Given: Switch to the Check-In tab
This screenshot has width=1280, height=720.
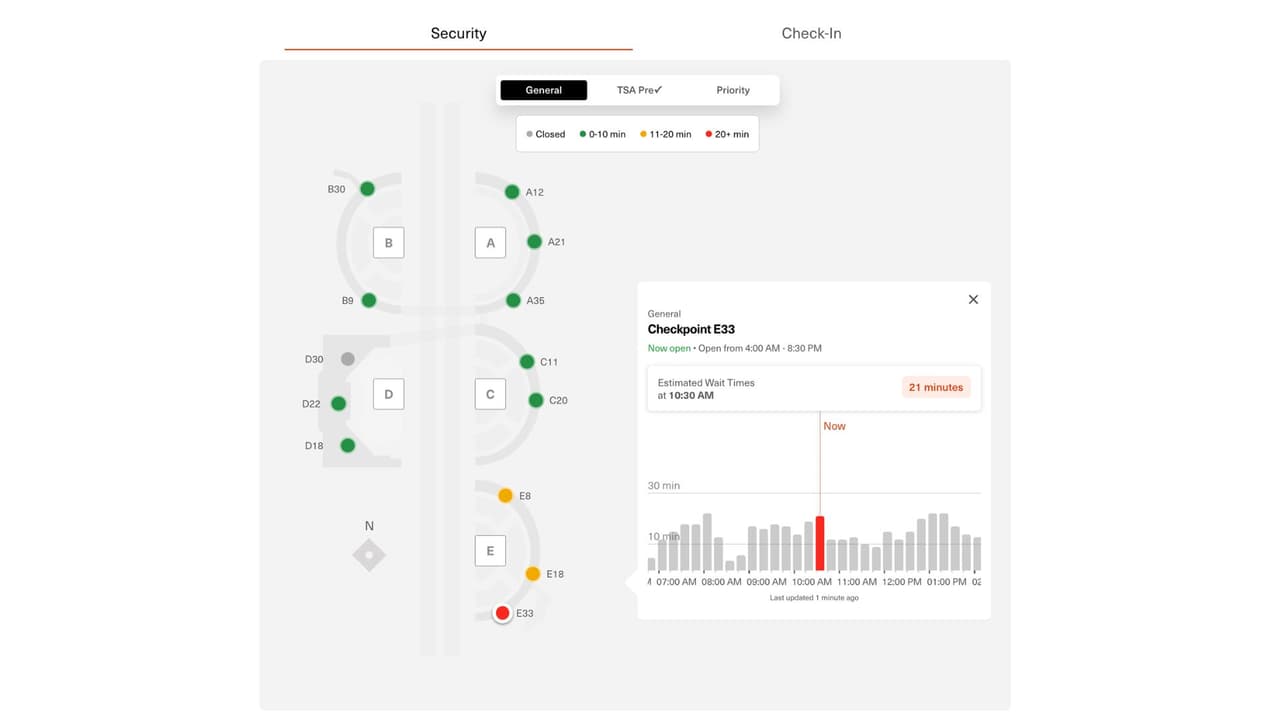Looking at the screenshot, I should pos(811,32).
